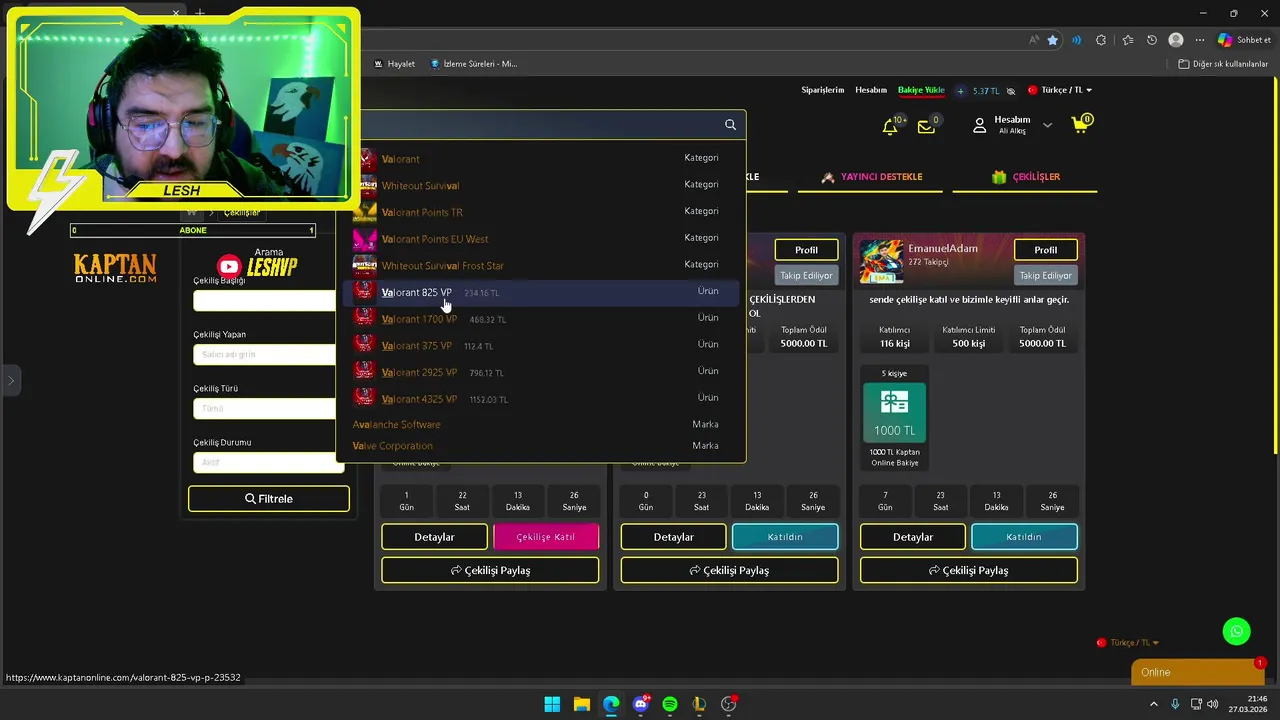This screenshot has height=720, width=1280.
Task: Open Türkçe / TL dropdown near page bottom
Action: pyautogui.click(x=1128, y=642)
